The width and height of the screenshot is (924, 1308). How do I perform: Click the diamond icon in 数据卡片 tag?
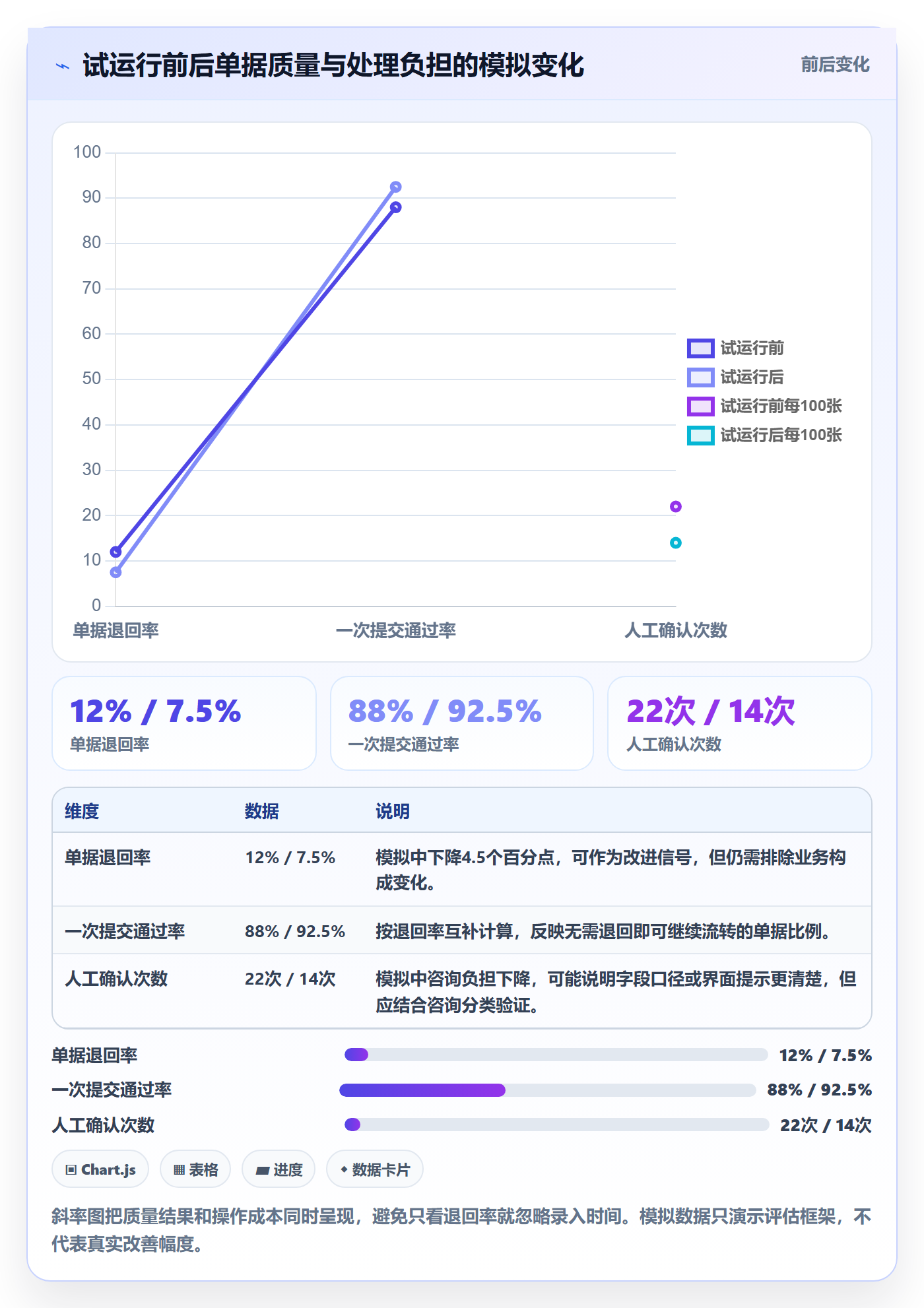click(344, 1169)
